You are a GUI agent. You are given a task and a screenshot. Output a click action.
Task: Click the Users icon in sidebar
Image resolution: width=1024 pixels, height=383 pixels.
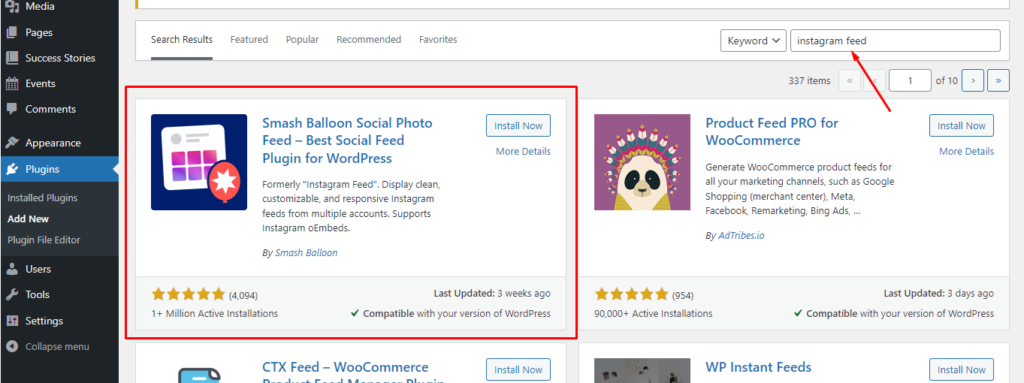(x=12, y=269)
